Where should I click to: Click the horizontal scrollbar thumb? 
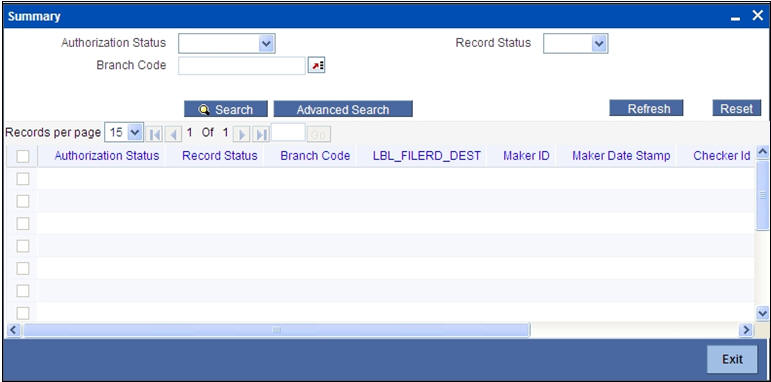pos(276,330)
